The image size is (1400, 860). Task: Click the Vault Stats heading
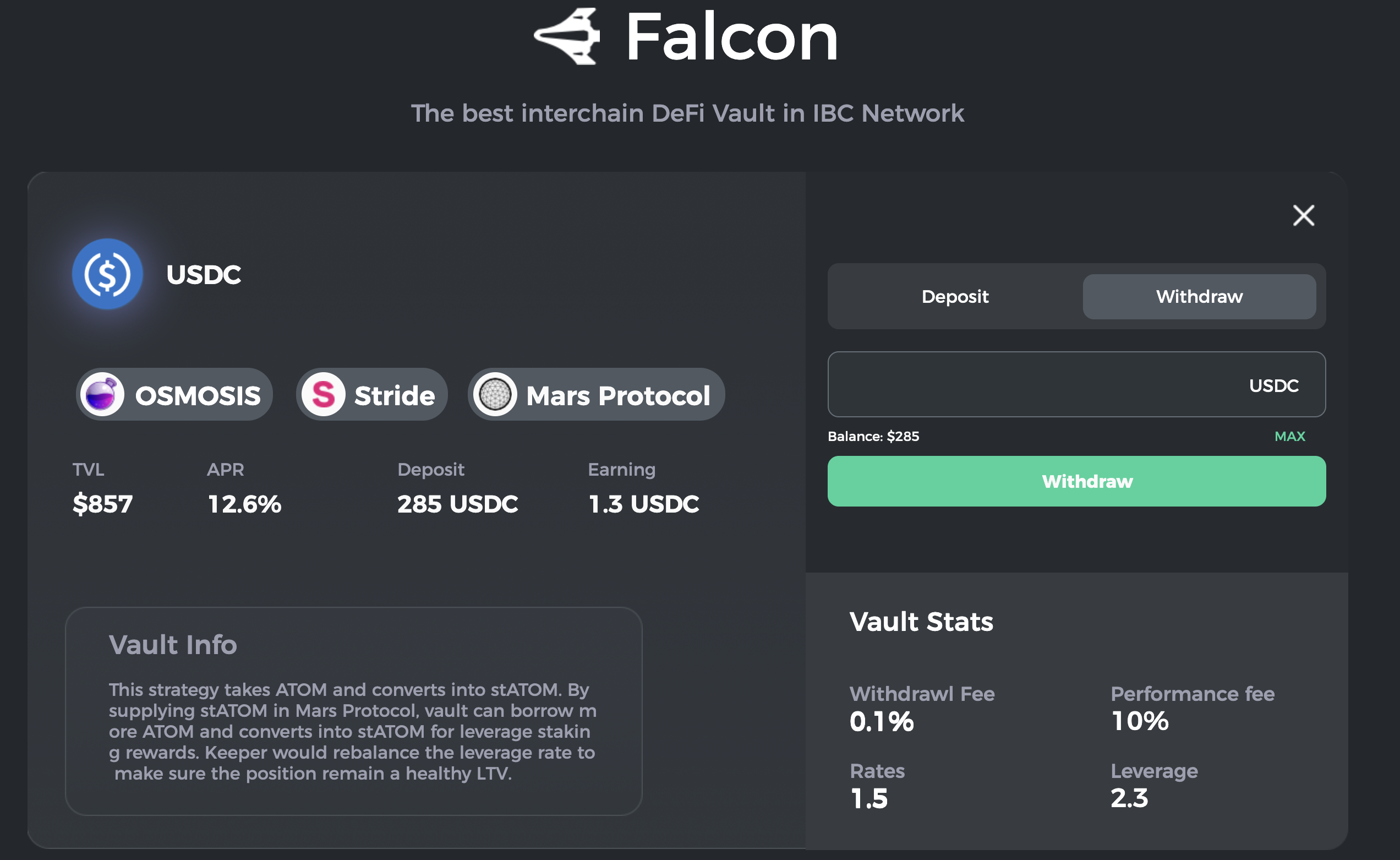click(x=921, y=621)
